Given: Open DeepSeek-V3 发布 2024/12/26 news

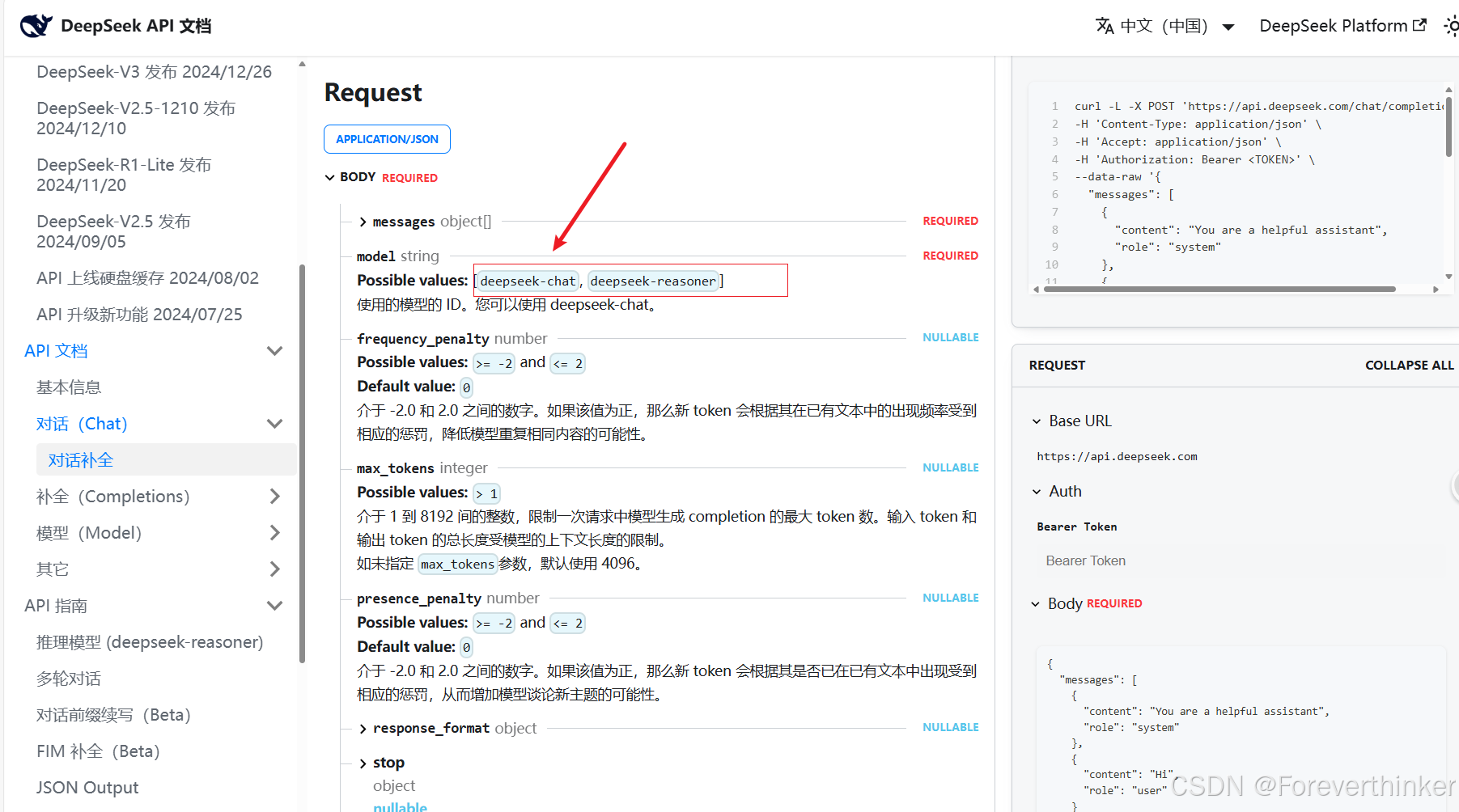Looking at the screenshot, I should [155, 72].
